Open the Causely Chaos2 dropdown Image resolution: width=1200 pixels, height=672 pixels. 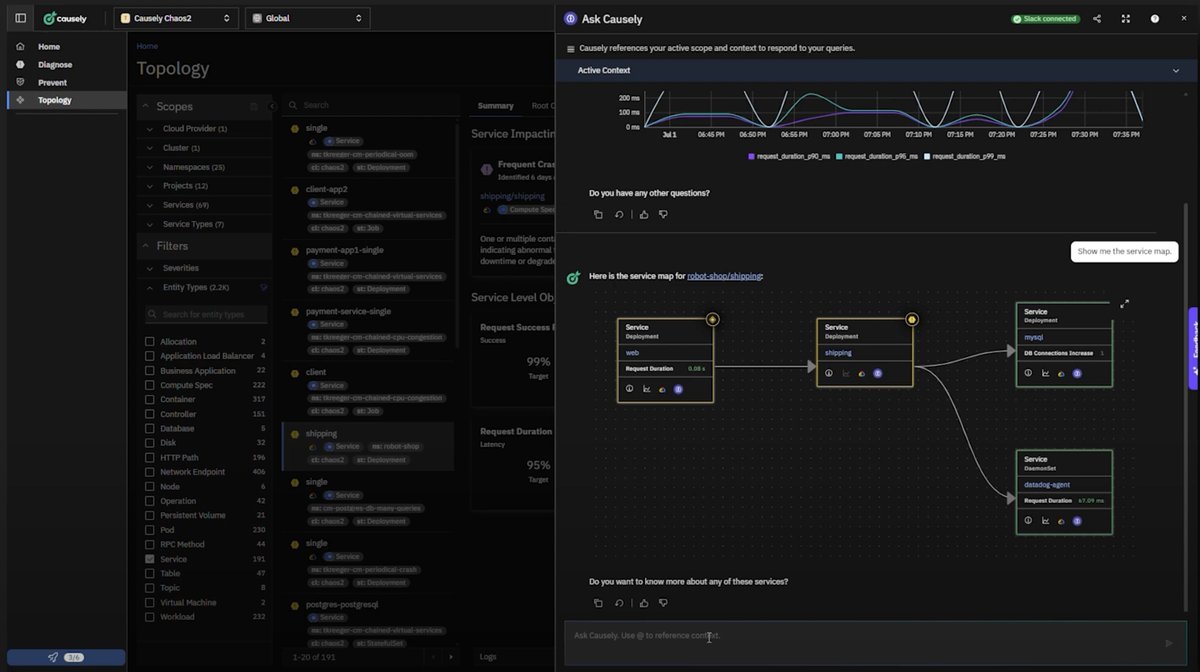[x=176, y=18]
